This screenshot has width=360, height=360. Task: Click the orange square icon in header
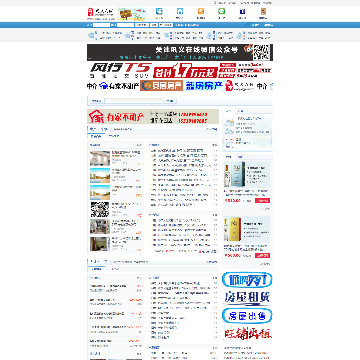(x=201, y=11)
